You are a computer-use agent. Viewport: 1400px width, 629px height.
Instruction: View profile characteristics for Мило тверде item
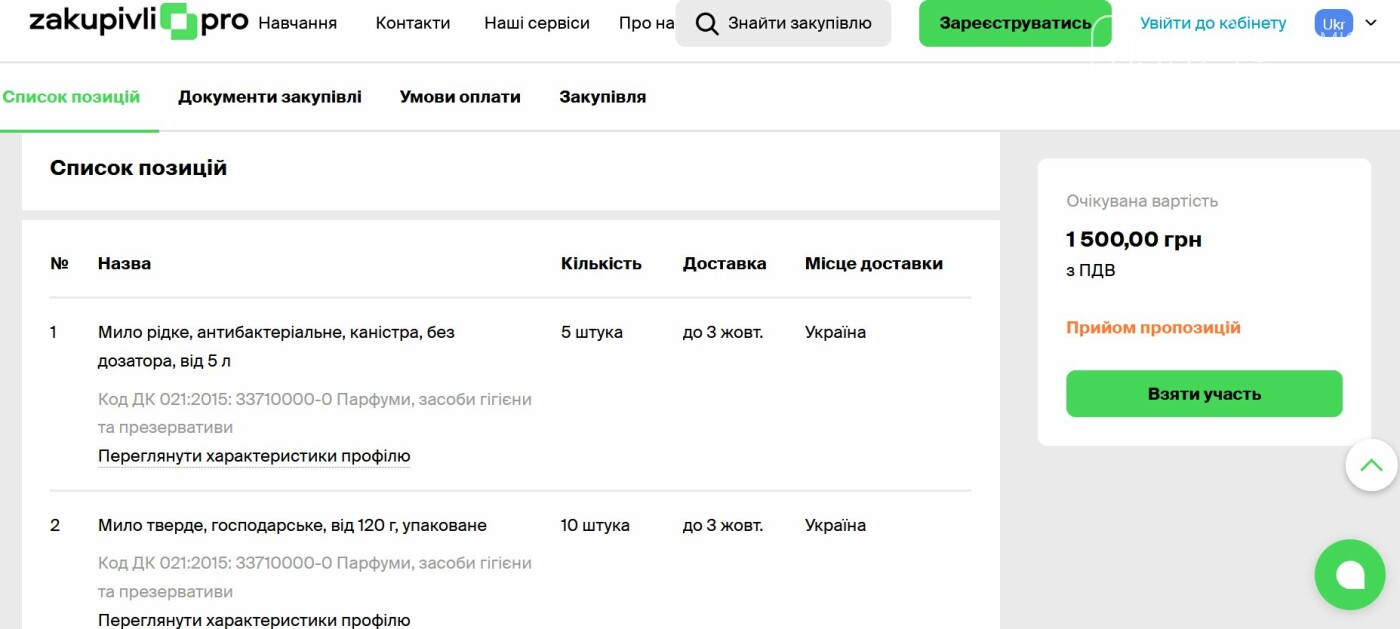coord(254,620)
